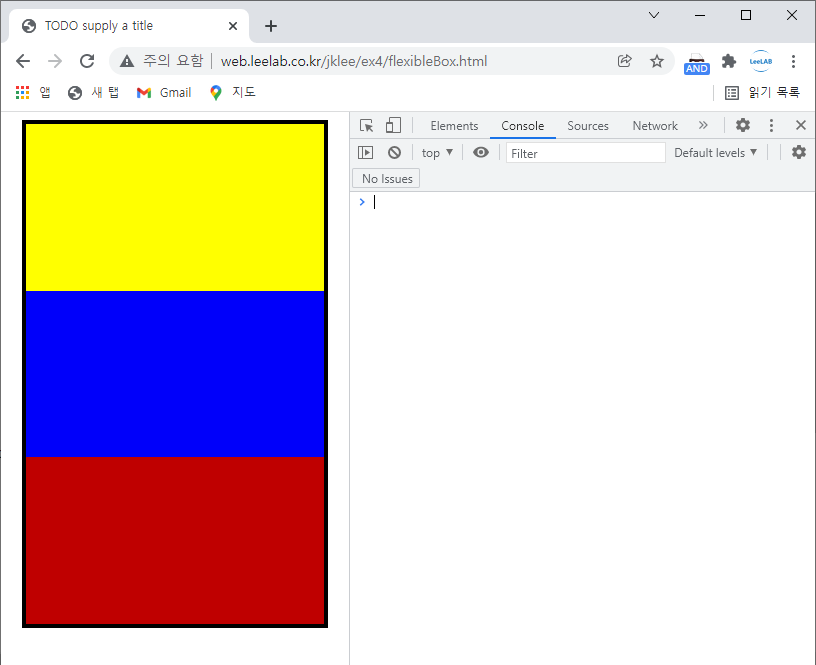Share this page via share icon

[624, 61]
